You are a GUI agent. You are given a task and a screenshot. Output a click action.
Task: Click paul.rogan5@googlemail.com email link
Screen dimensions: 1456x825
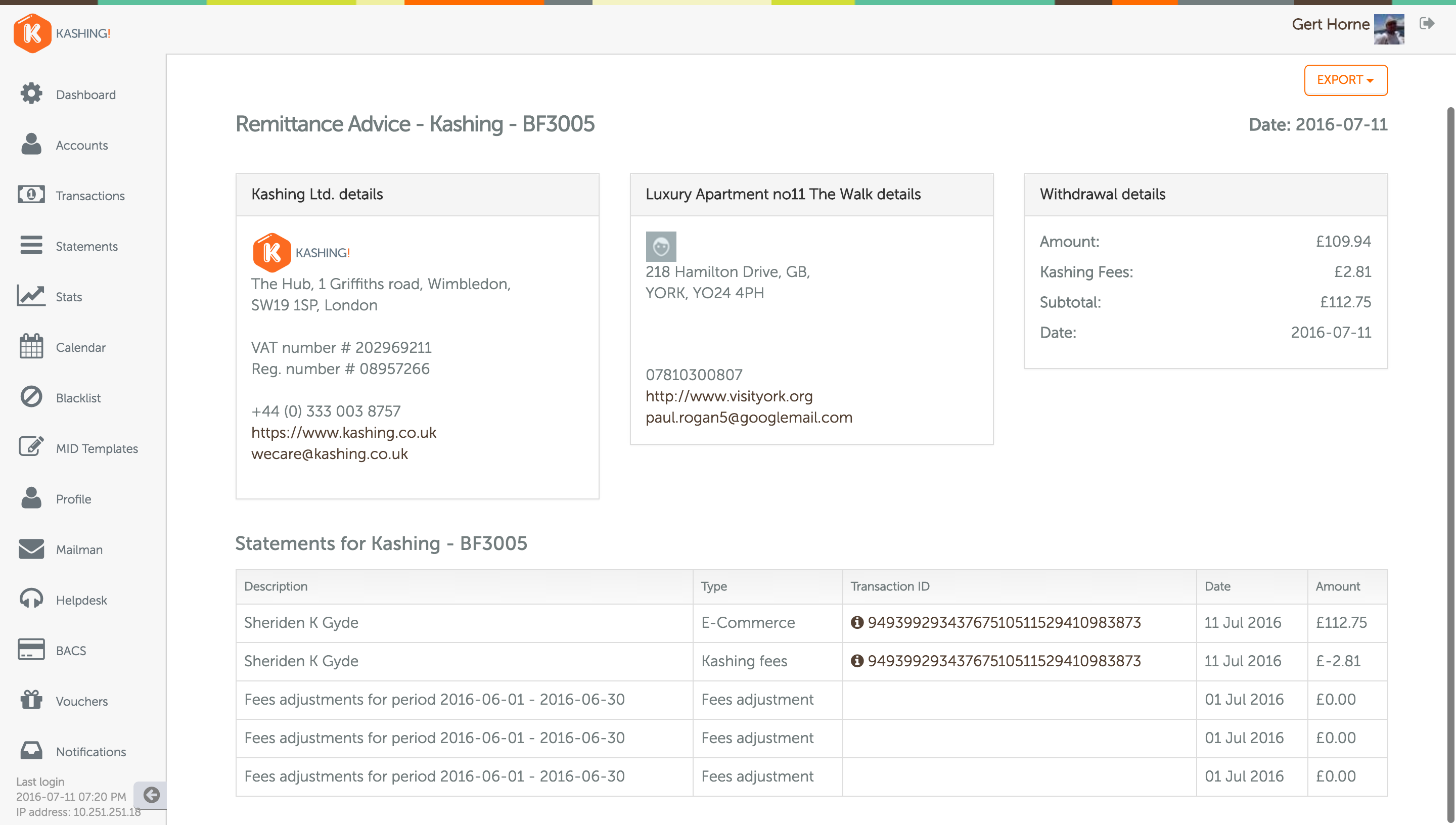[x=748, y=418]
